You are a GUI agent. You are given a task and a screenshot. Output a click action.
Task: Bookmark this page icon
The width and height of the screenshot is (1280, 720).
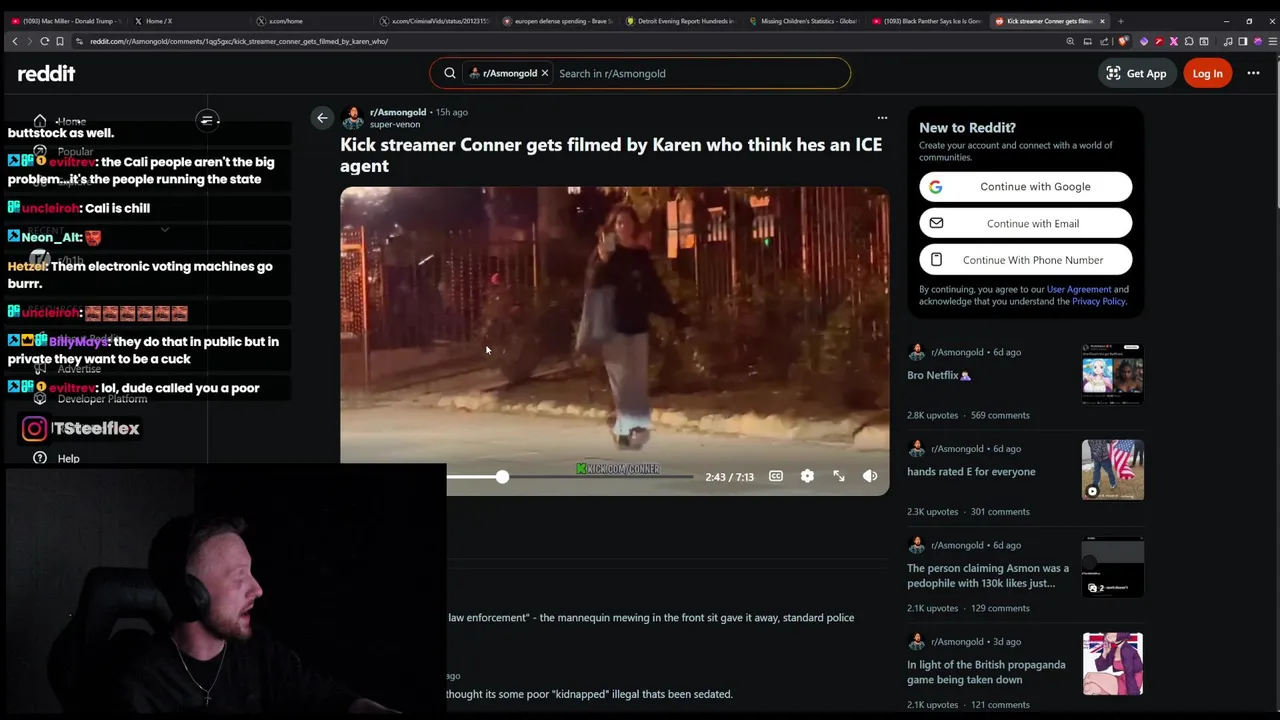point(60,41)
